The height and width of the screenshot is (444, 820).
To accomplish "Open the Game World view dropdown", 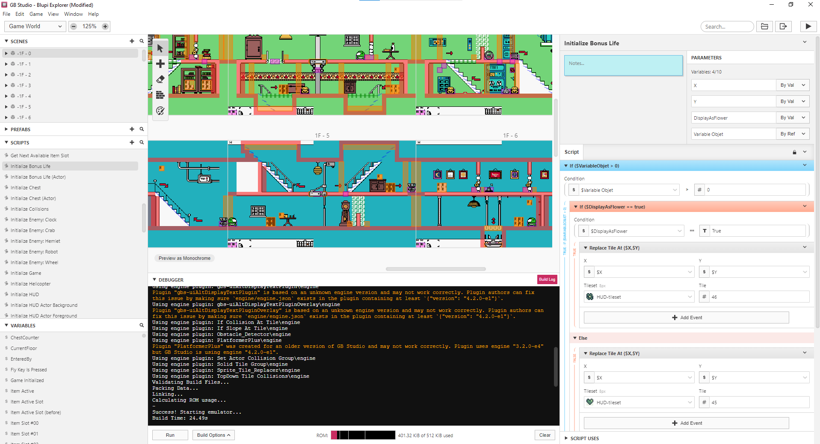I will point(35,27).
